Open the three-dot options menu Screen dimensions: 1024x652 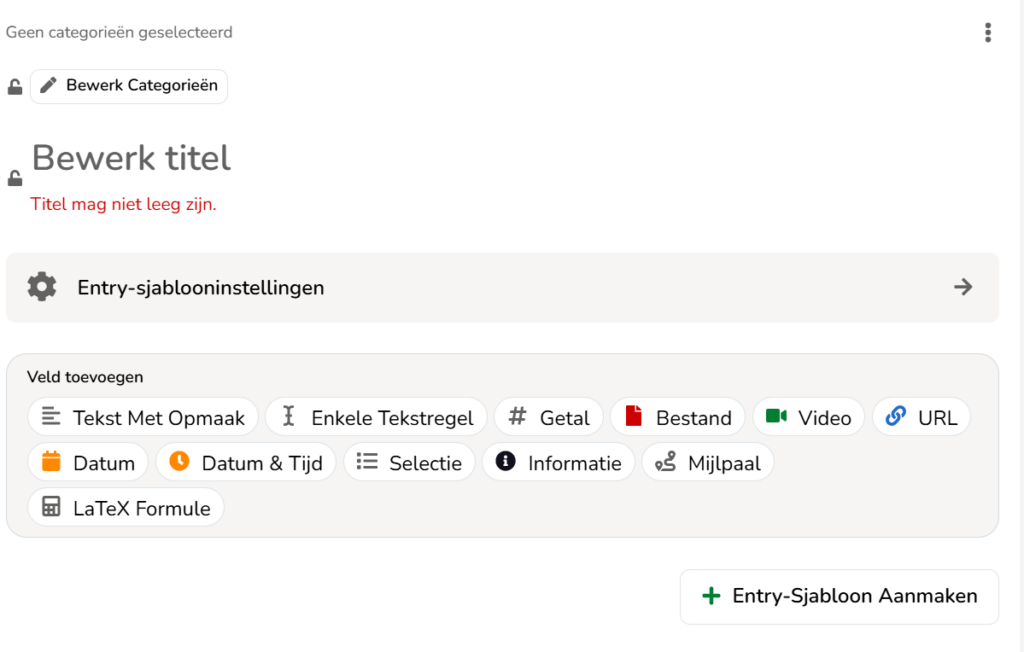click(987, 33)
